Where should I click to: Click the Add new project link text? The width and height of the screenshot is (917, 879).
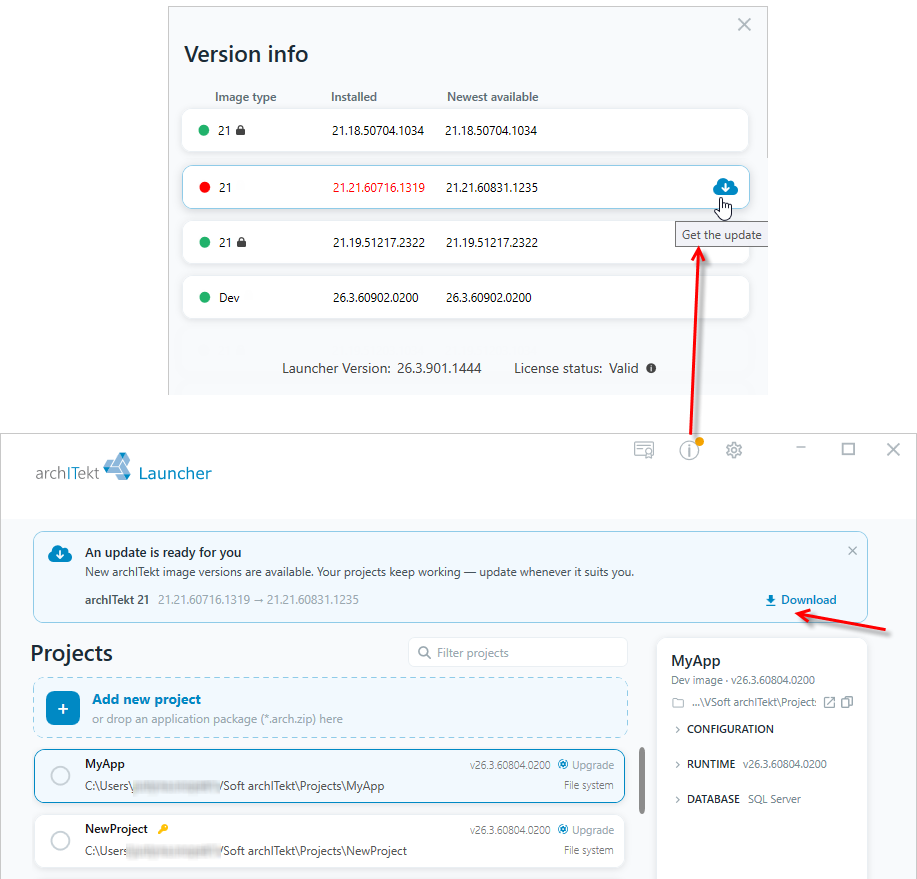click(146, 699)
